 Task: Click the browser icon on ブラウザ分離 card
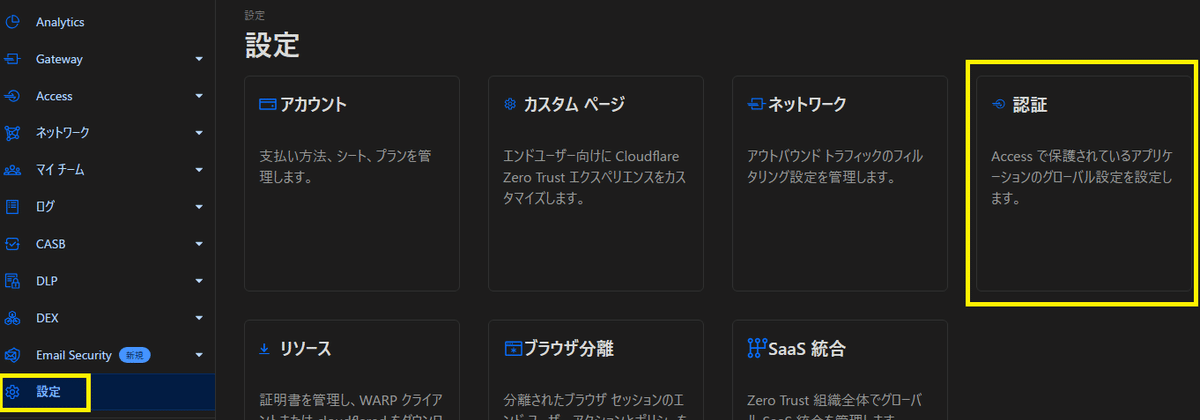pyautogui.click(x=512, y=349)
